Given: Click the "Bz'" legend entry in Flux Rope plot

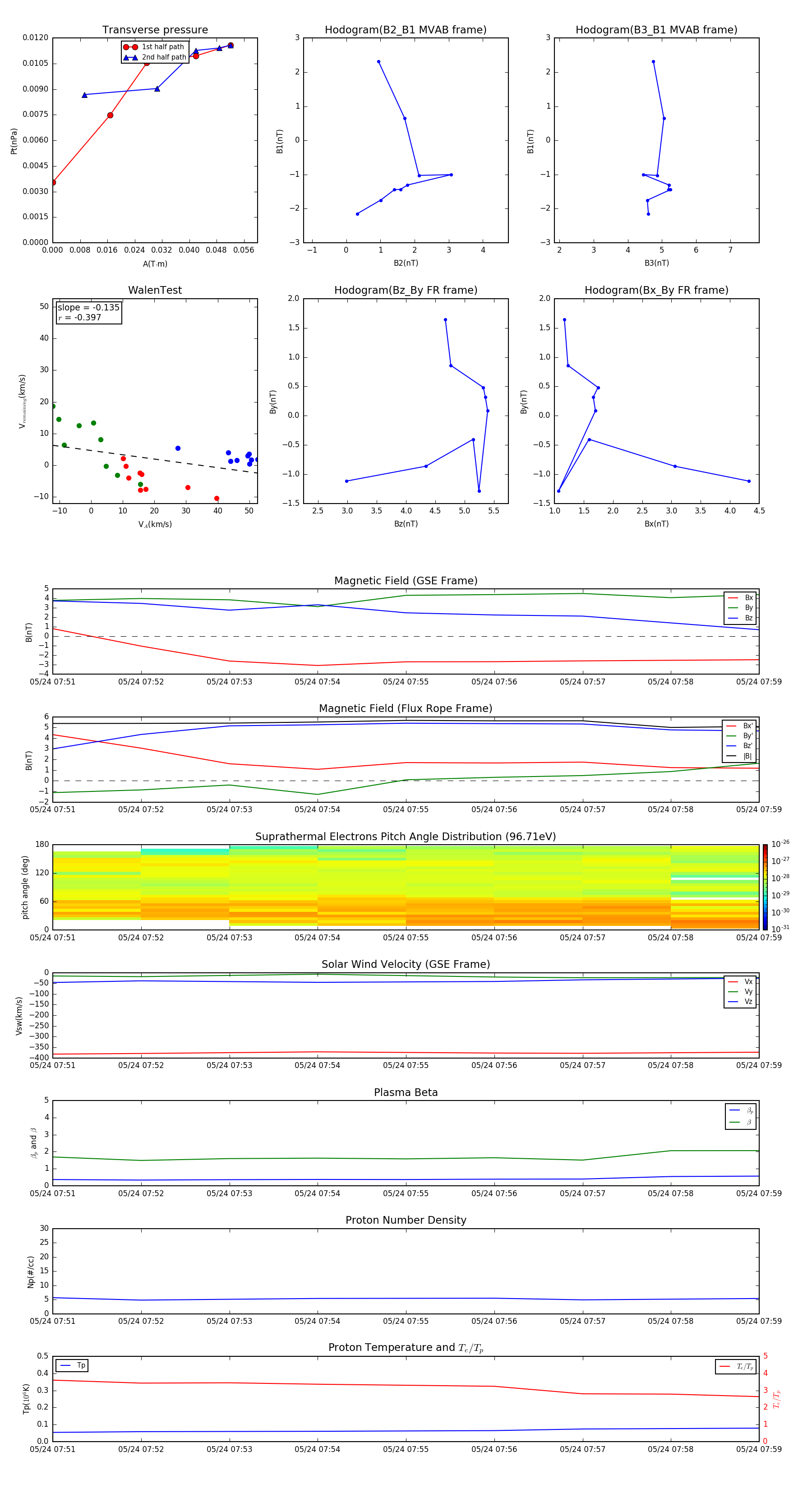Looking at the screenshot, I should click(x=740, y=746).
